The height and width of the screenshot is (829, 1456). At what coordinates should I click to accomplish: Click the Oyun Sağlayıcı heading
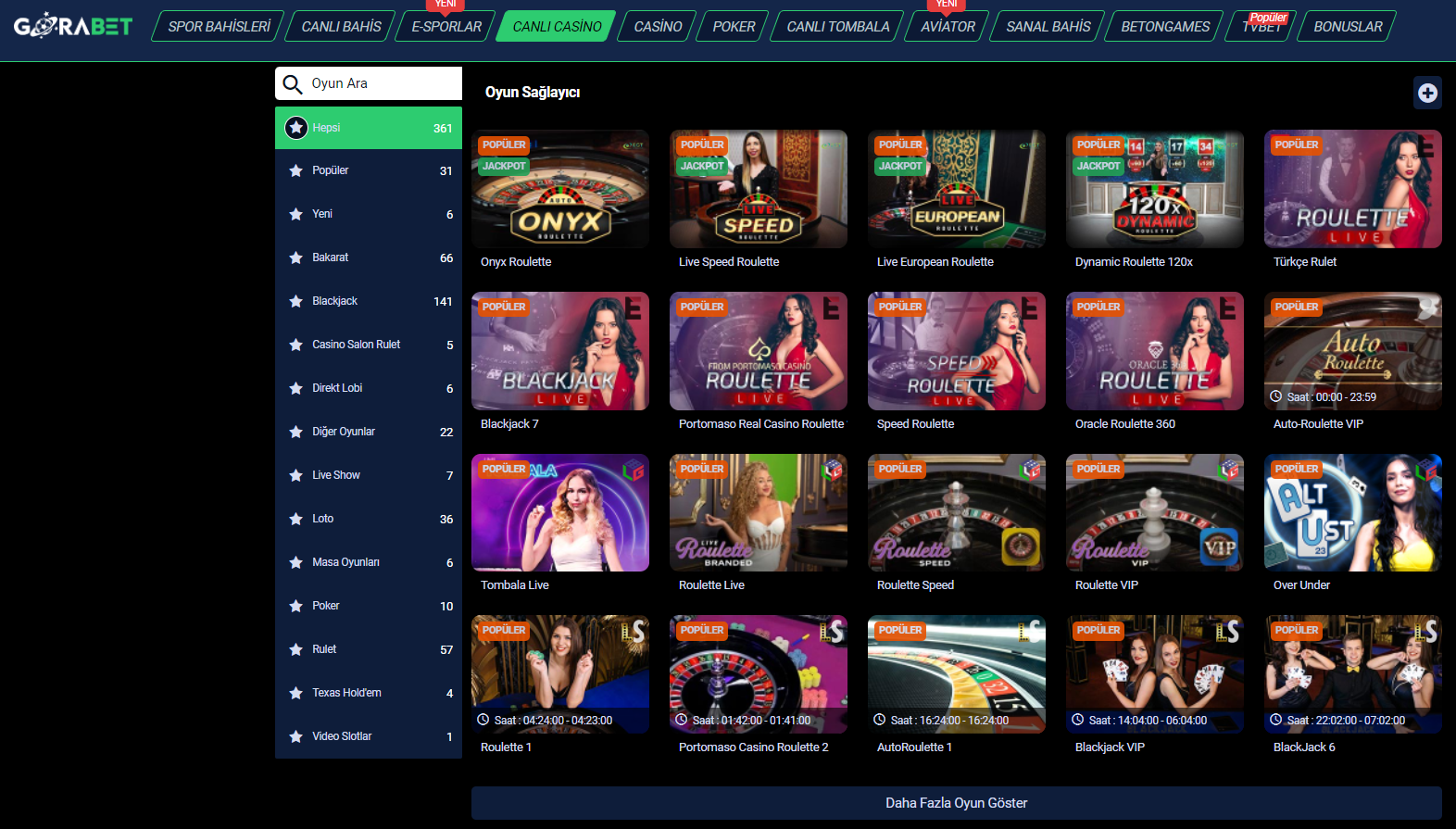[533, 93]
